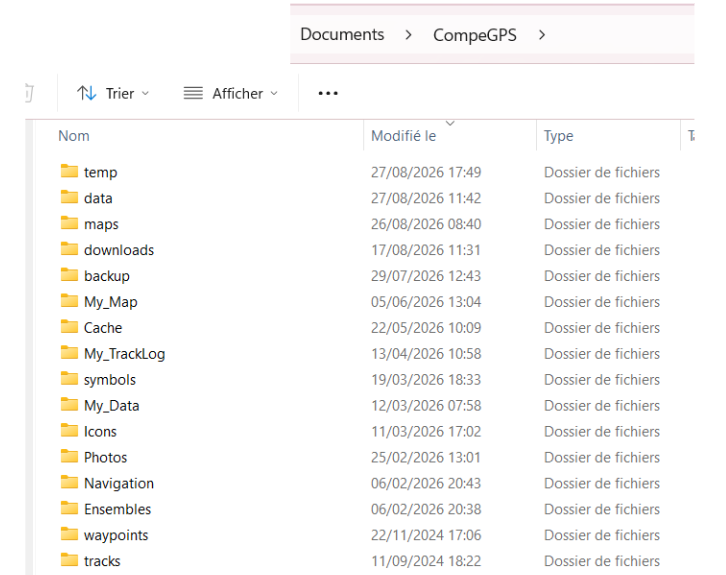
Task: Select the tracks folder icon
Action: (69, 560)
